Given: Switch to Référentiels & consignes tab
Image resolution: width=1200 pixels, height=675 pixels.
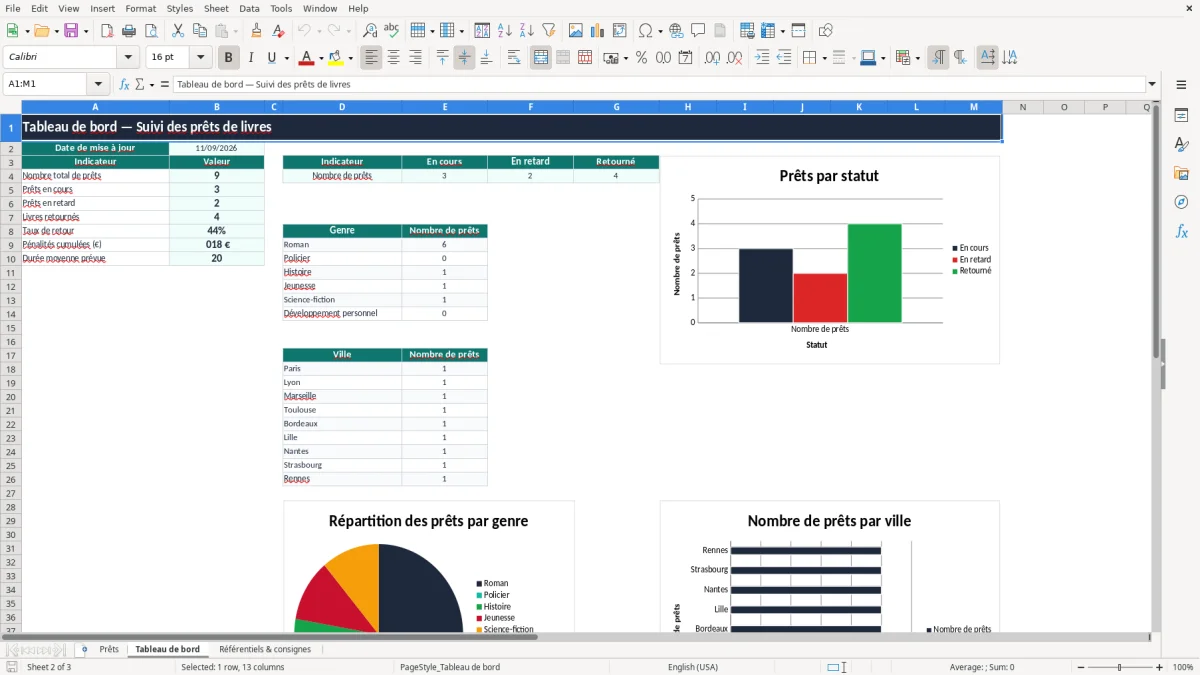Looking at the screenshot, I should [265, 649].
